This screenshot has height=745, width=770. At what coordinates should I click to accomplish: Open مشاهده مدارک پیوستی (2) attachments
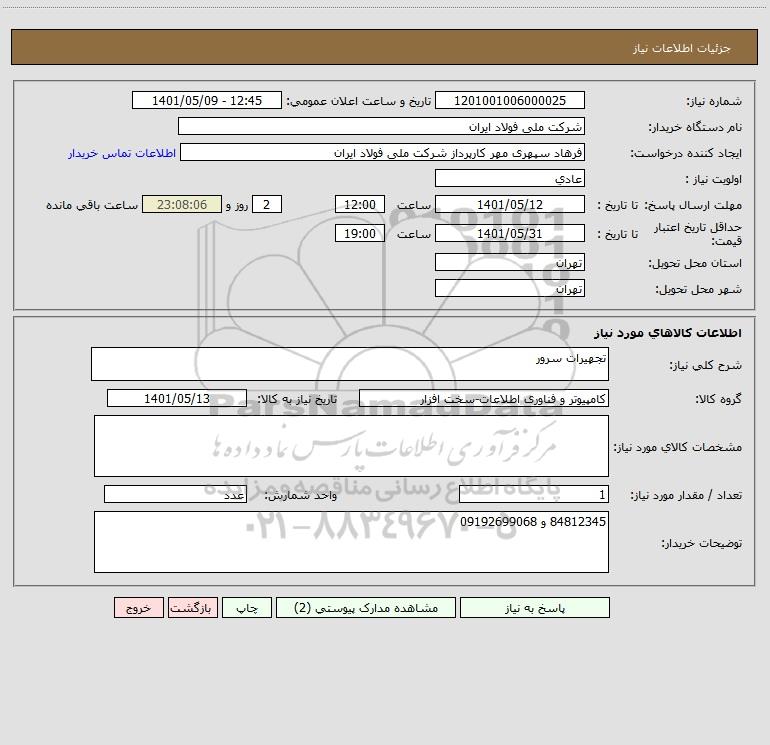tap(366, 608)
